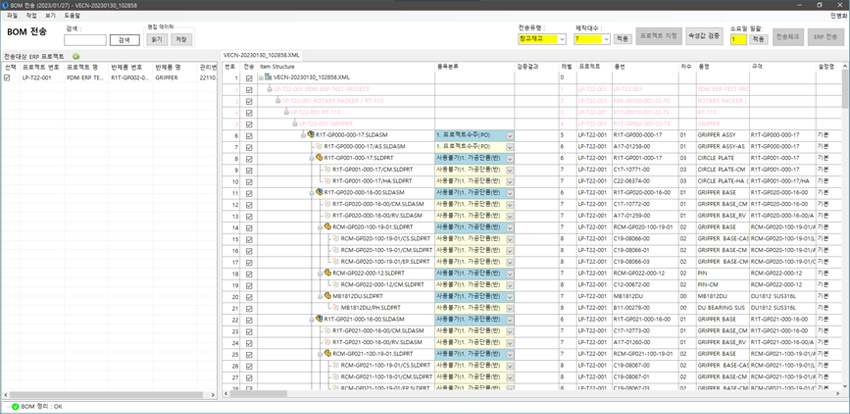Click the yellow 소요일 일괄 field
Viewport: 850px width, 414px height.
pos(737,39)
